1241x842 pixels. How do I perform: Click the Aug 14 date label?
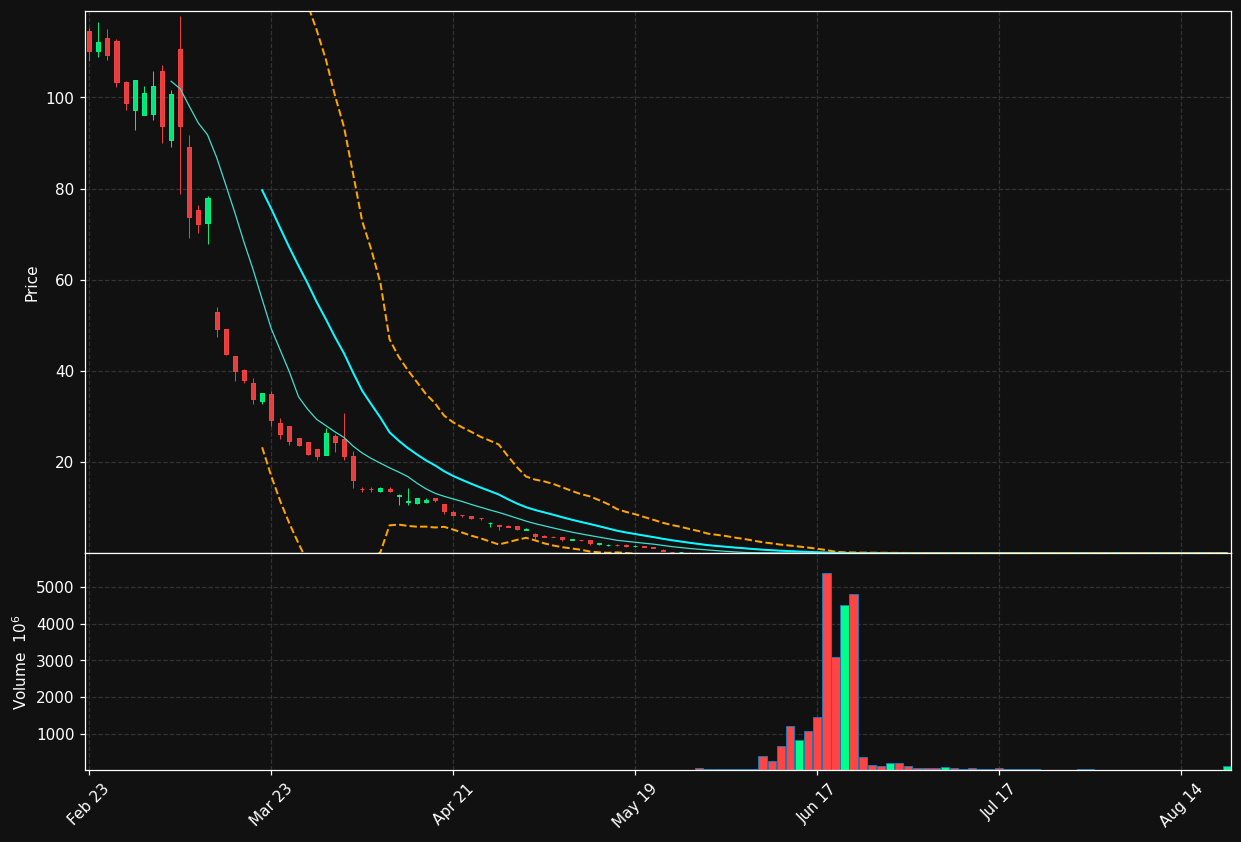pyautogui.click(x=1180, y=804)
